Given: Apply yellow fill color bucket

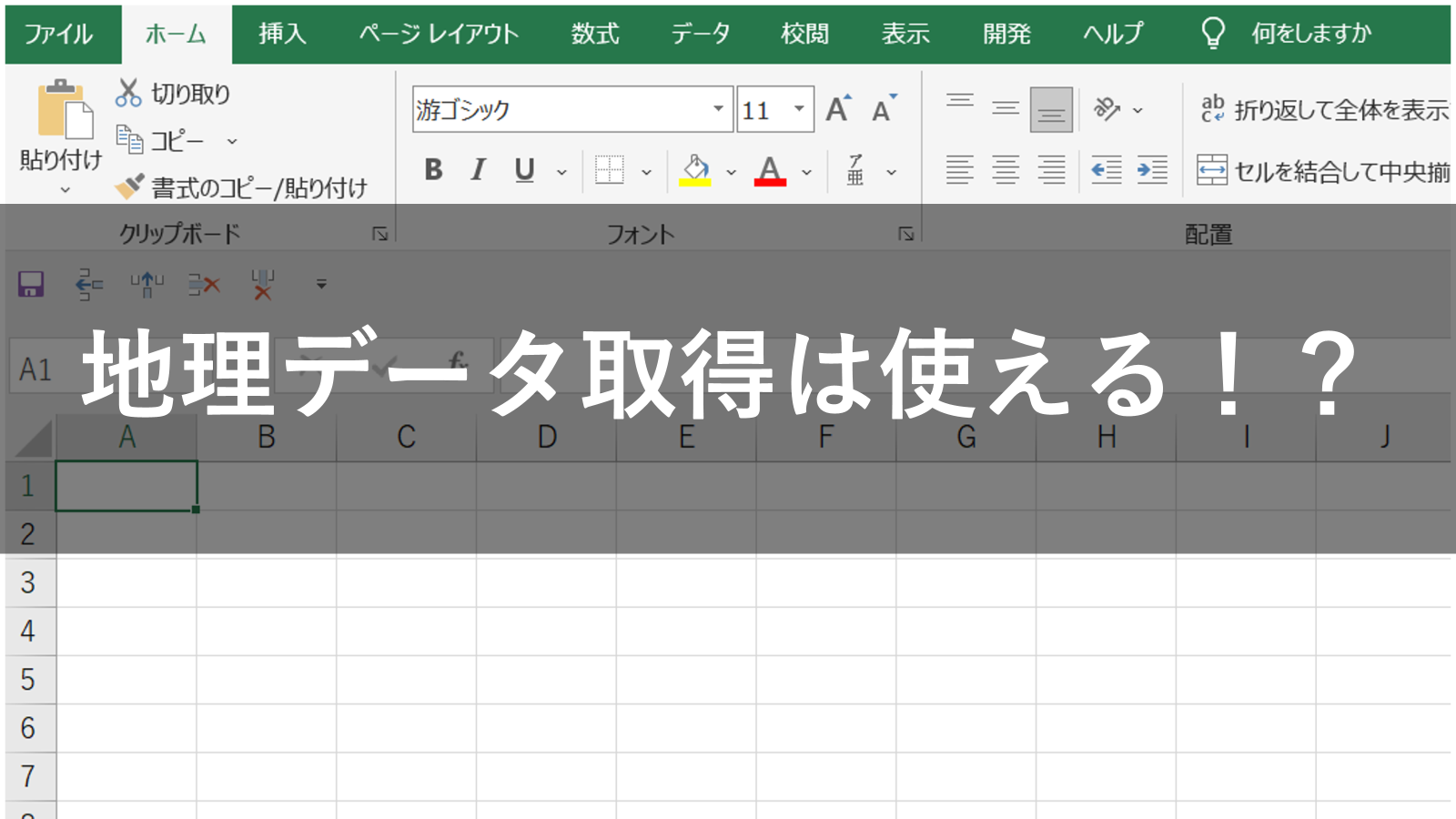Looking at the screenshot, I should 695,170.
